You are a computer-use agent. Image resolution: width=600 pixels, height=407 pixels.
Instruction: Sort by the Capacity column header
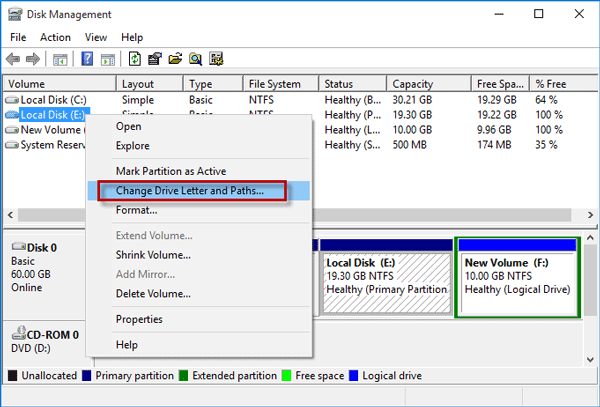[x=412, y=84]
